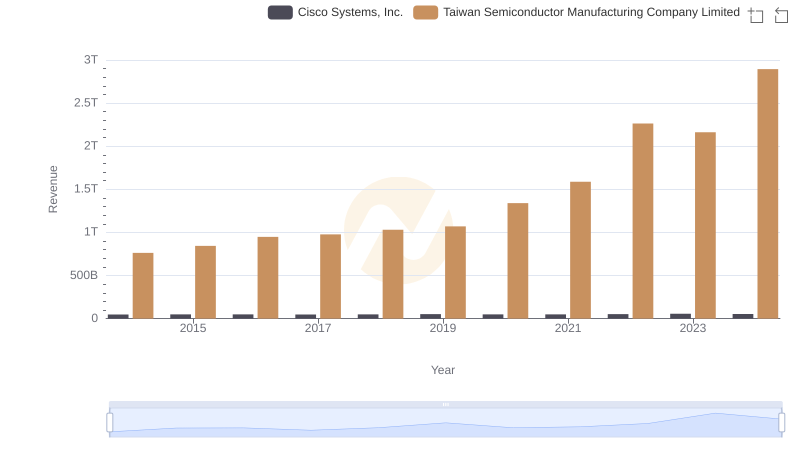Click the range slider top bar grip
This screenshot has width=800, height=461.
(446, 404)
